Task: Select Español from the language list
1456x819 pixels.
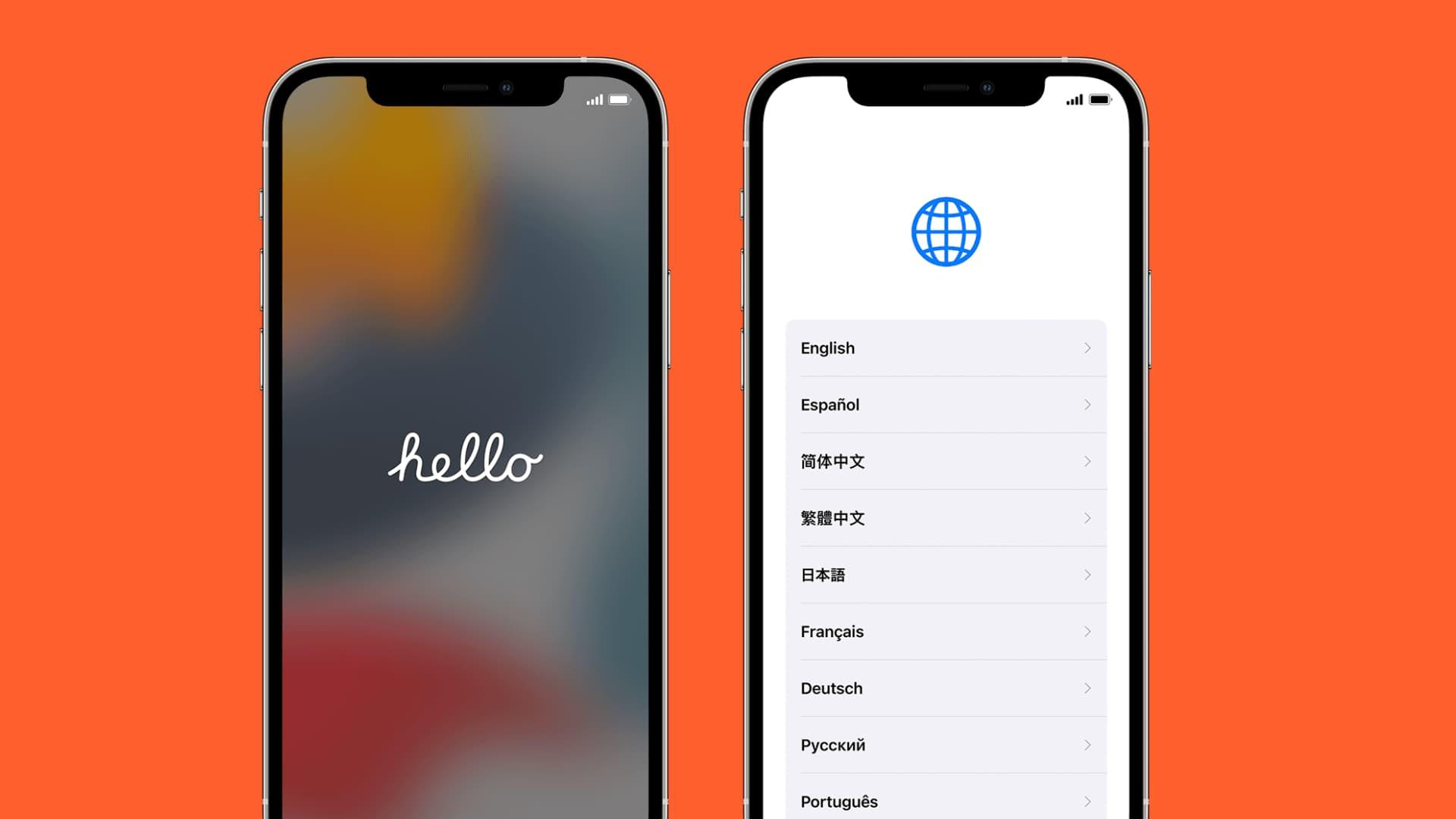Action: coord(944,404)
